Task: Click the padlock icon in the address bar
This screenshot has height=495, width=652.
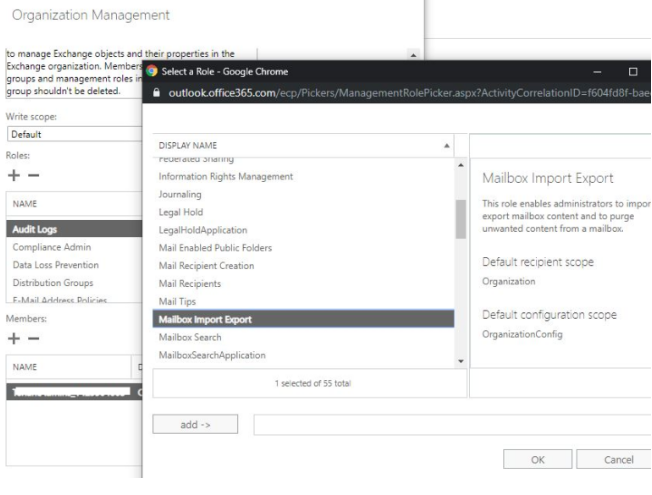Action: tap(156, 92)
